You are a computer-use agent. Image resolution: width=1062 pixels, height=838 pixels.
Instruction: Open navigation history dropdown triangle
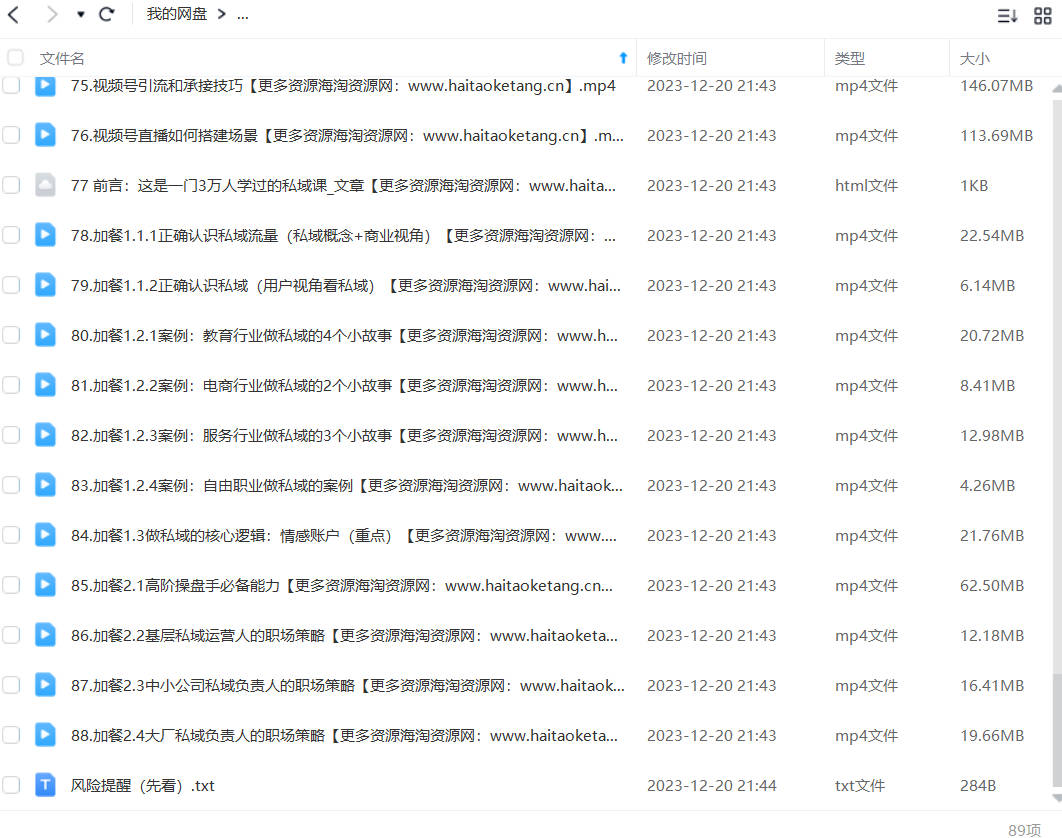[x=81, y=14]
